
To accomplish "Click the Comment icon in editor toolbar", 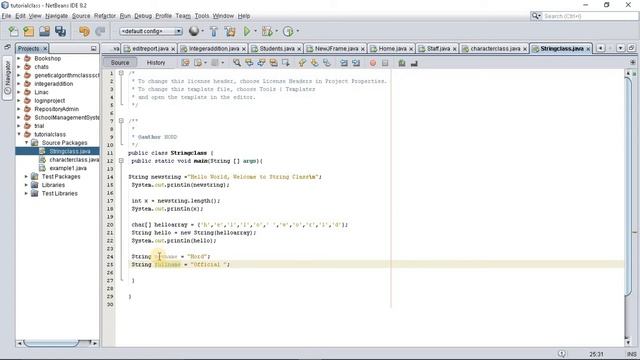I will 402,63.
